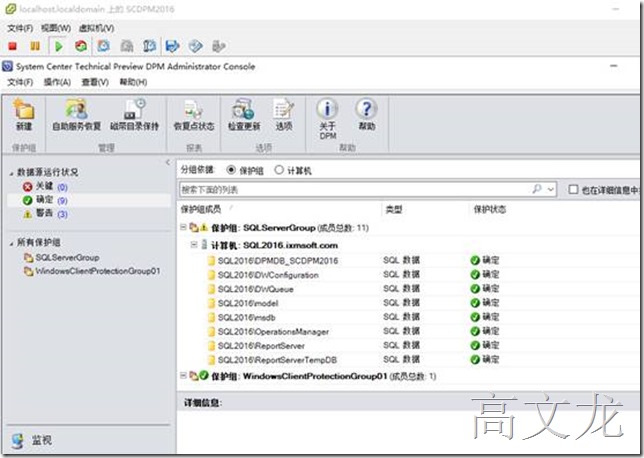Select 确定 (9) health filter
The image size is (644, 458).
(x=89, y=200)
